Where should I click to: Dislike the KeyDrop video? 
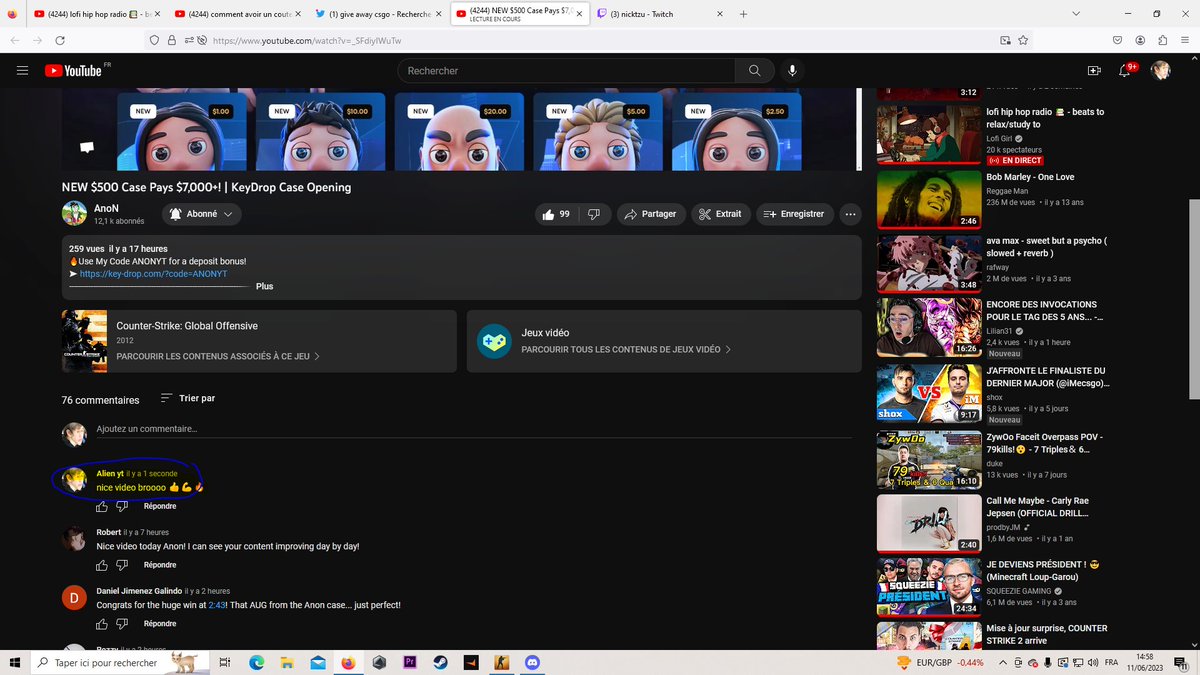point(593,214)
